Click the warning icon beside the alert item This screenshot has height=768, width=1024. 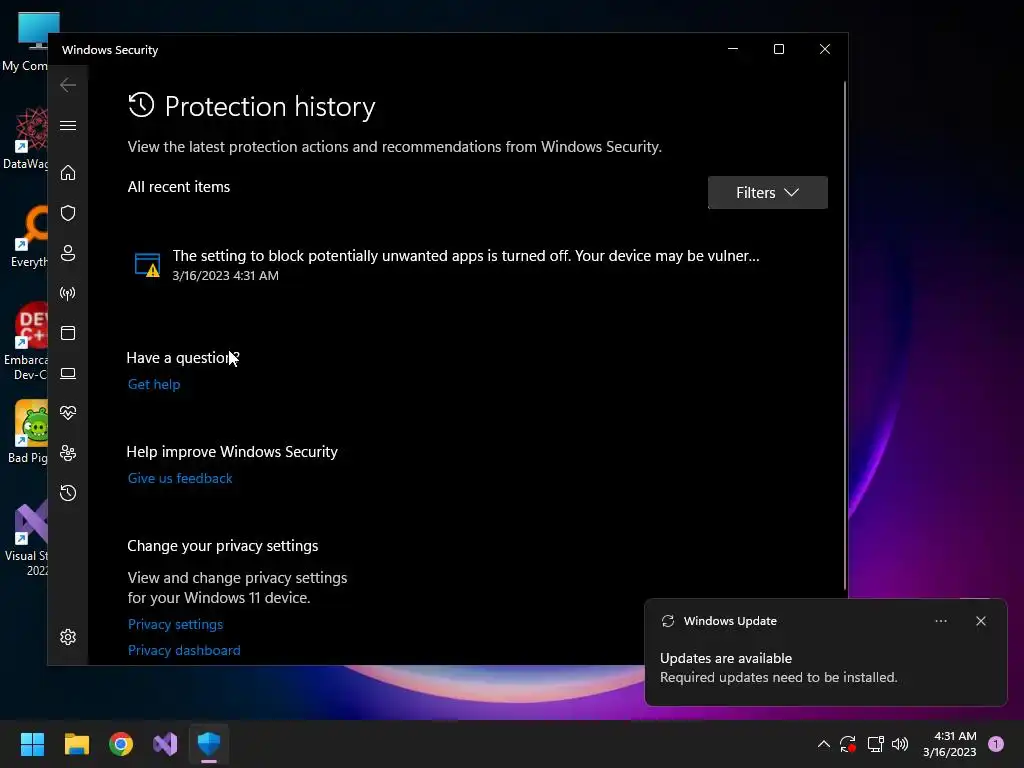point(148,264)
